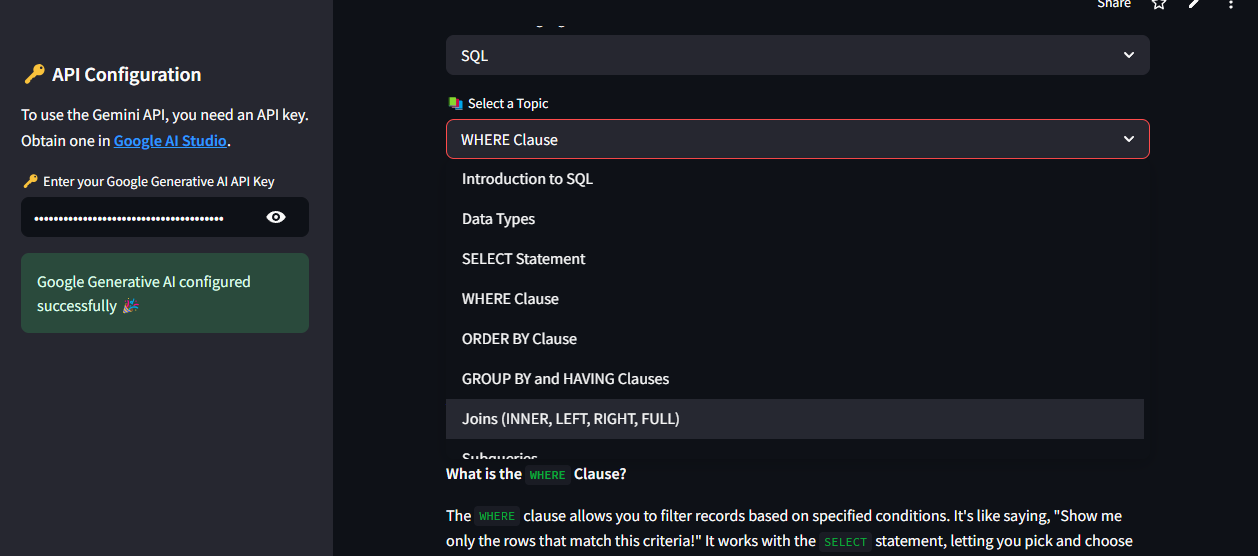Select SELECT Statement from the list
1258x556 pixels.
click(x=524, y=259)
